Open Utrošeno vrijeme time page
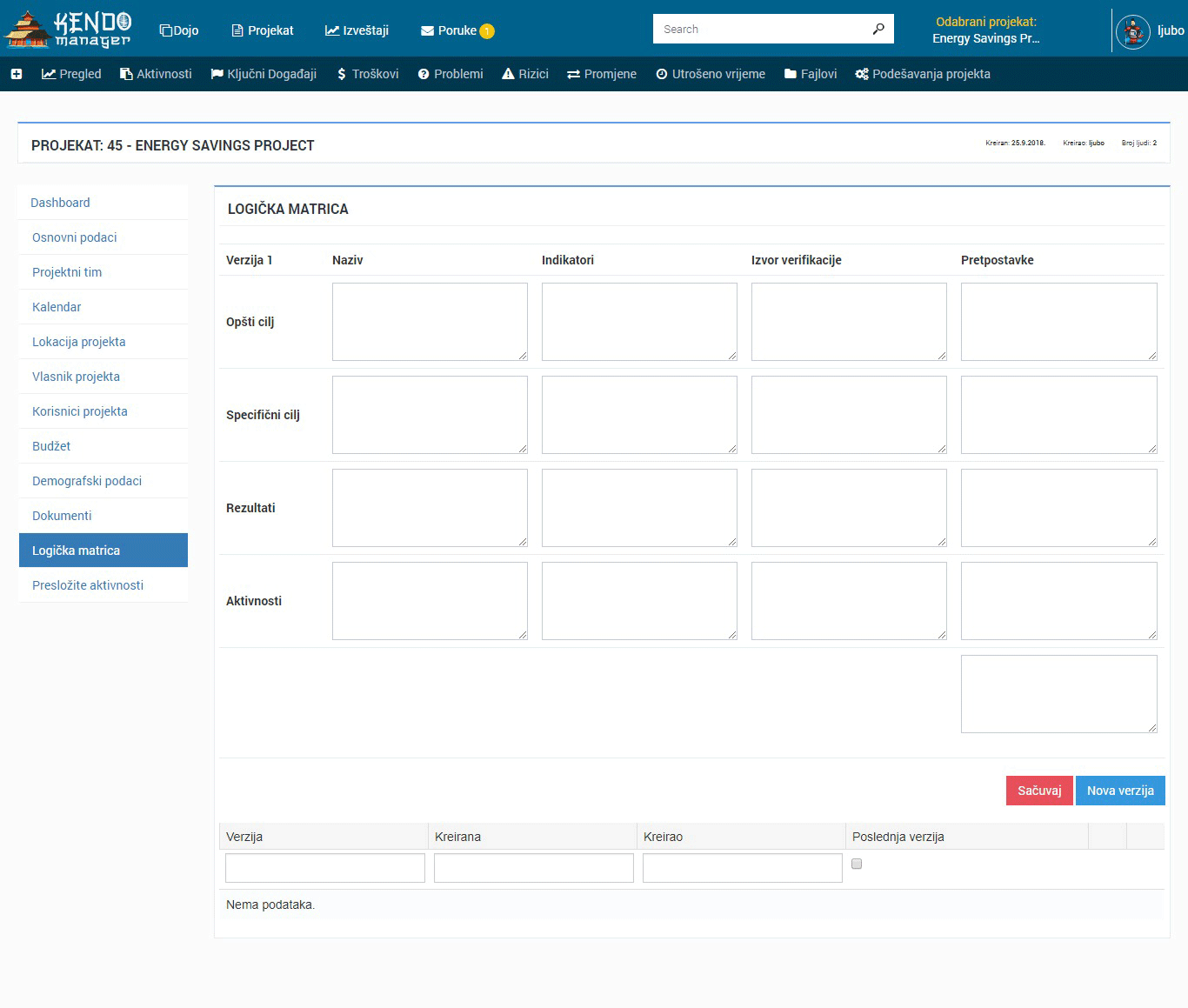 tap(711, 74)
